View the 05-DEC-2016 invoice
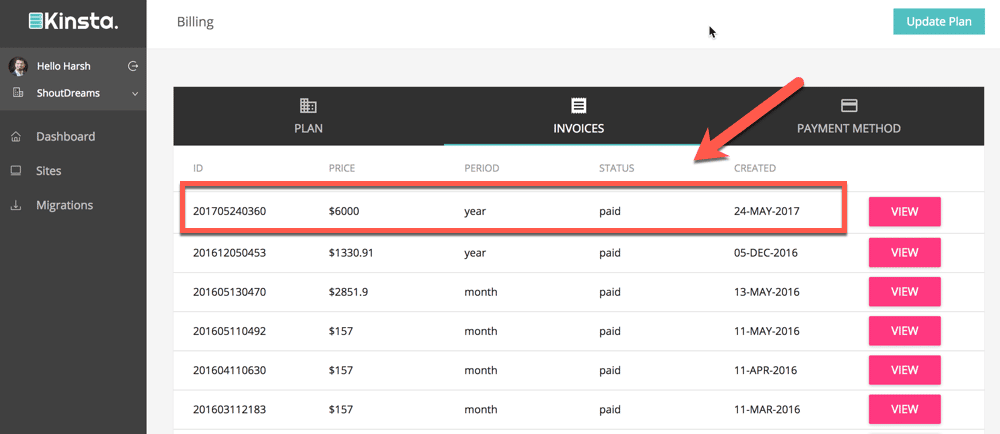This screenshot has width=1000, height=434. [x=904, y=252]
